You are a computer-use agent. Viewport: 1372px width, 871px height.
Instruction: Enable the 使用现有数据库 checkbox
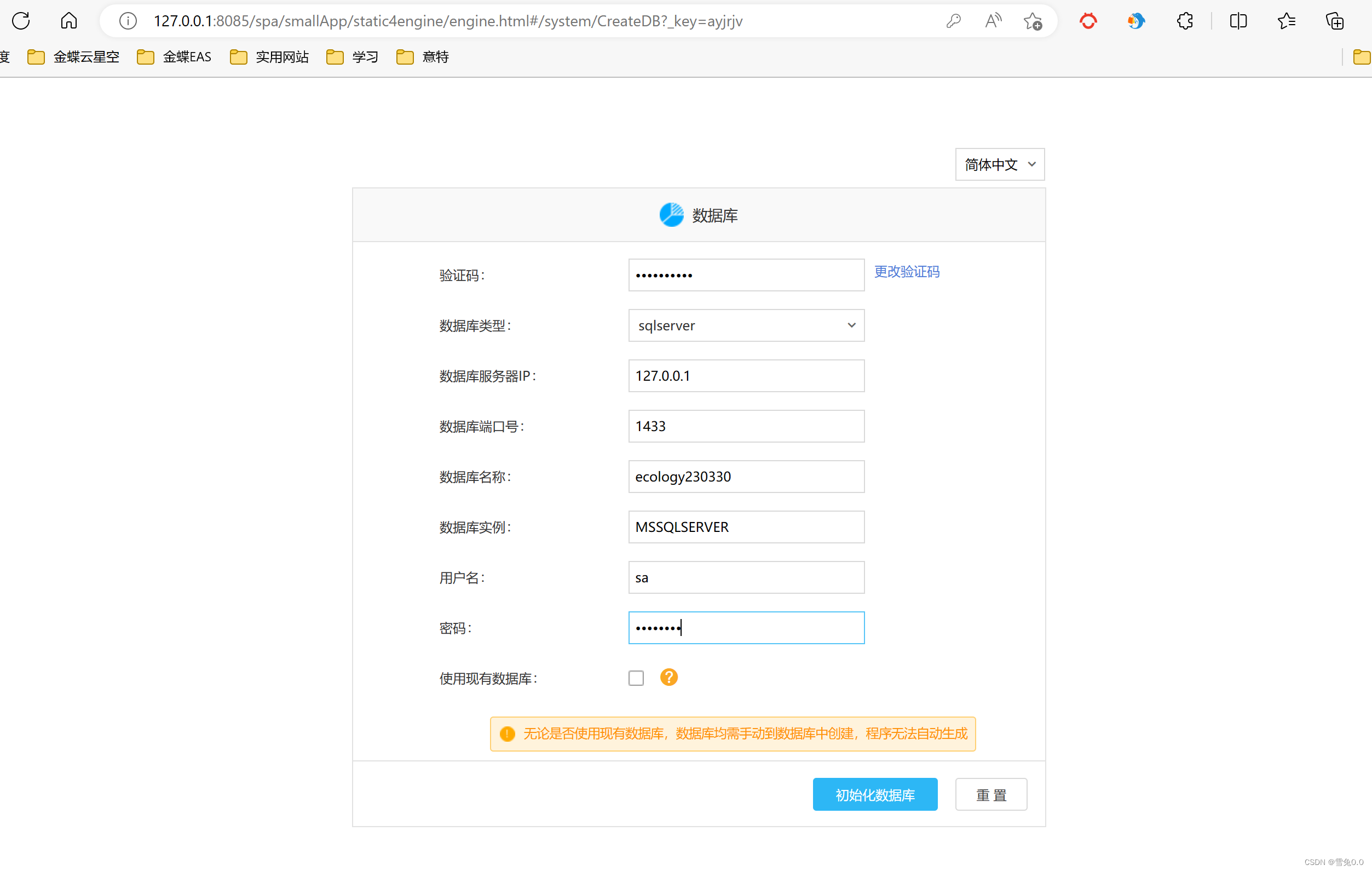[636, 678]
